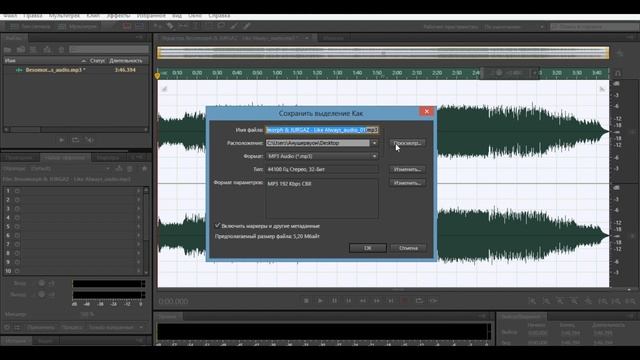The width and height of the screenshot is (640, 360).
Task: Toggle the loop playback icon in transport
Action: [419, 301]
